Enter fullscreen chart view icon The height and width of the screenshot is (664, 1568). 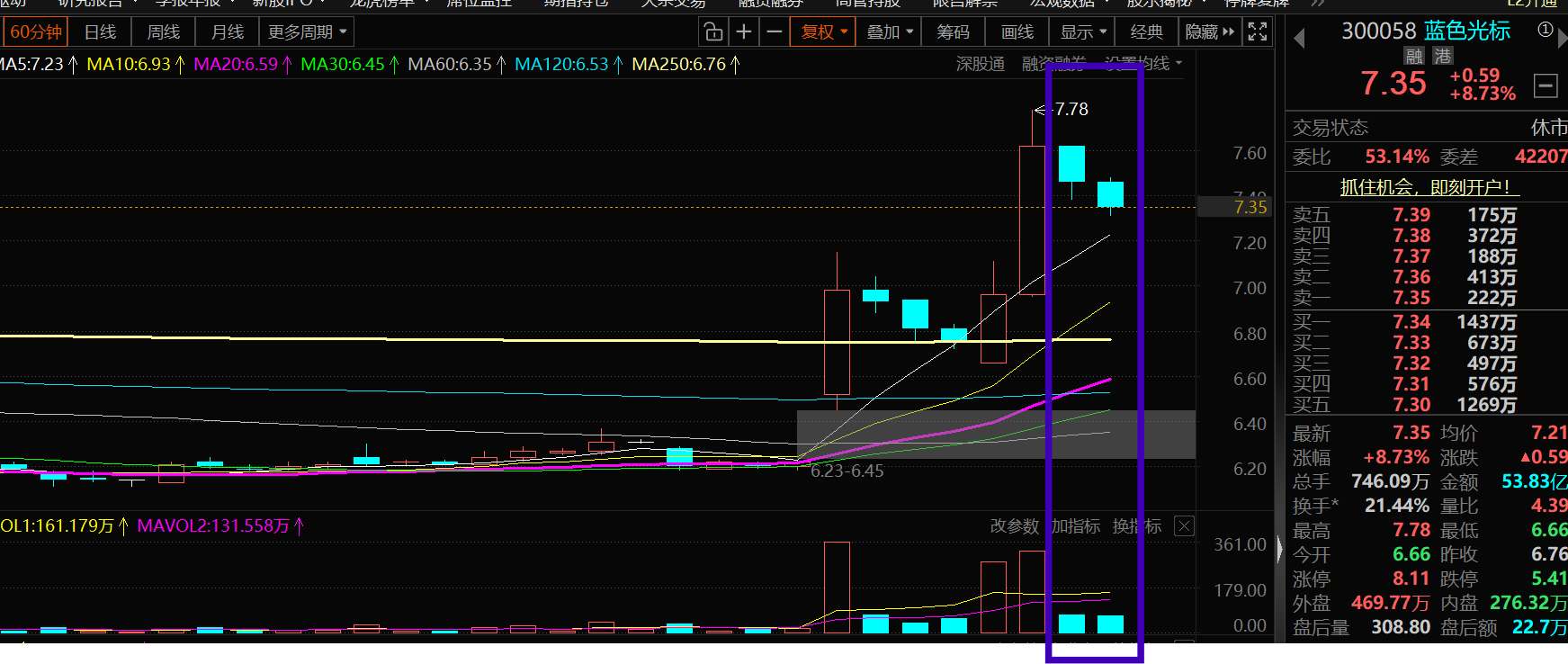[1258, 32]
